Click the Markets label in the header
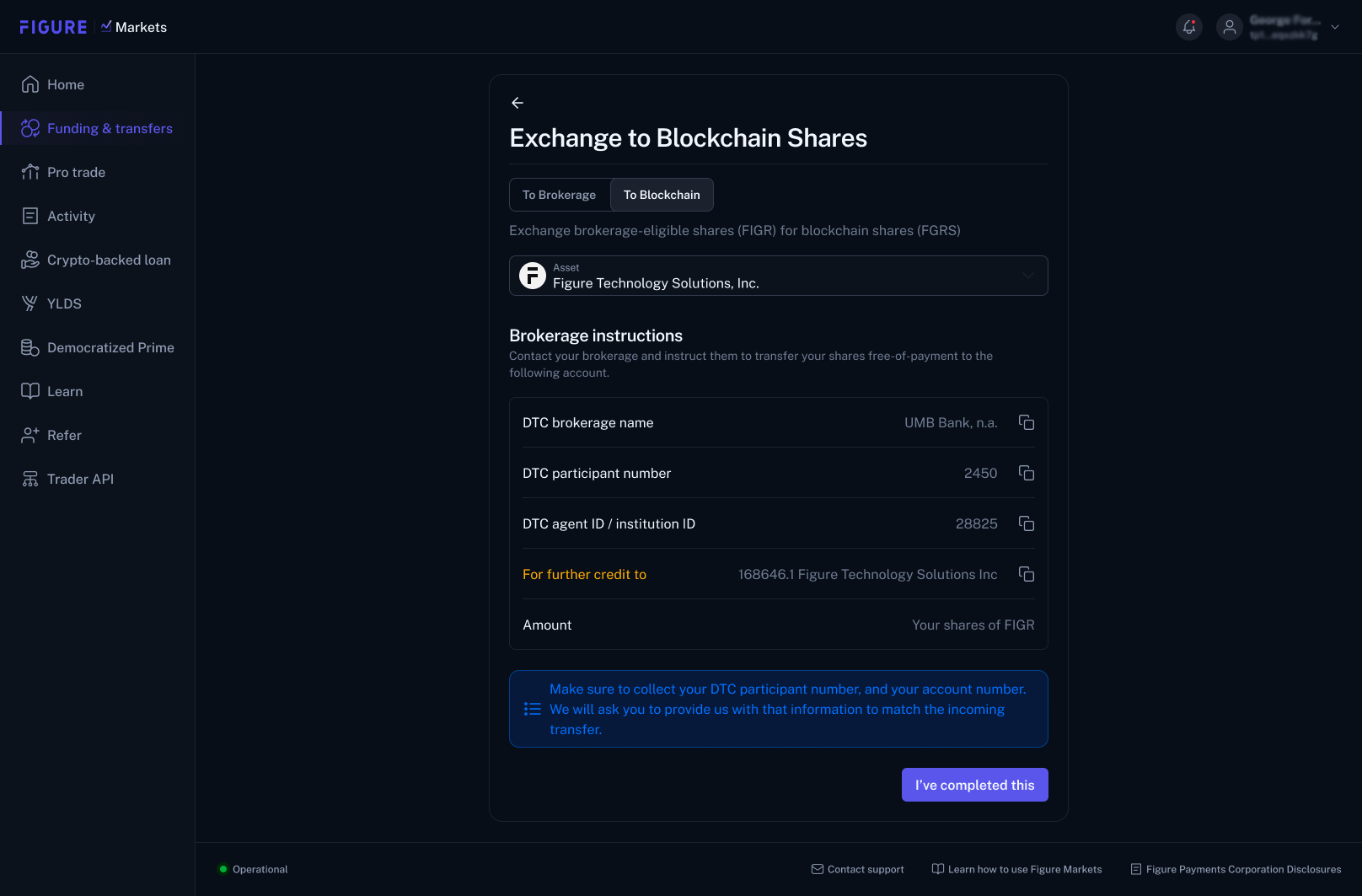This screenshot has height=896, width=1362. click(x=141, y=27)
